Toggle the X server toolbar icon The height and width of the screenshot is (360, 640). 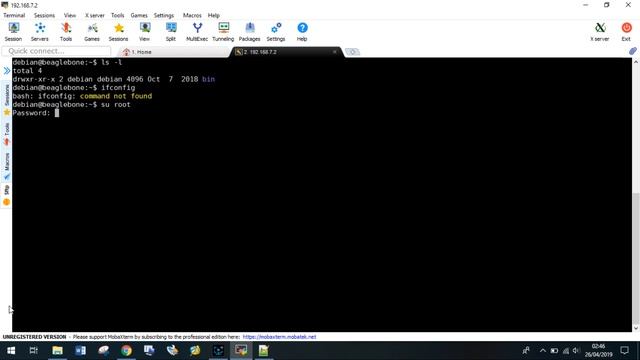pos(600,32)
